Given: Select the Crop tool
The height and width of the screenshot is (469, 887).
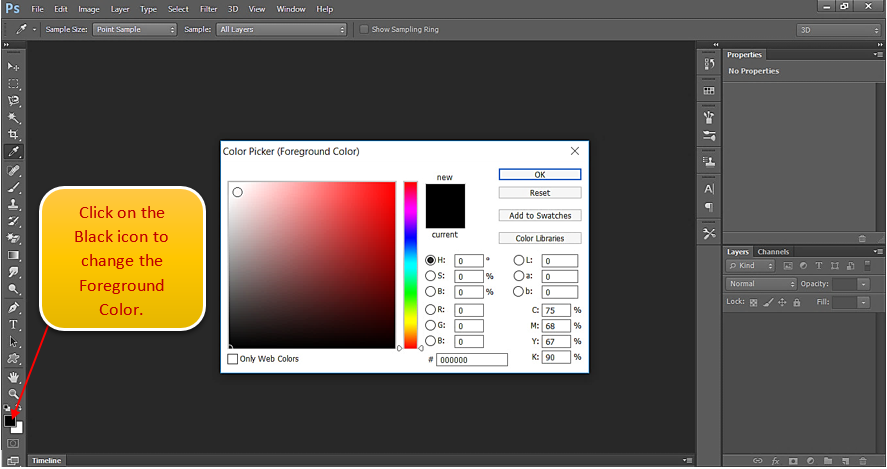Looking at the screenshot, I should point(13,135).
